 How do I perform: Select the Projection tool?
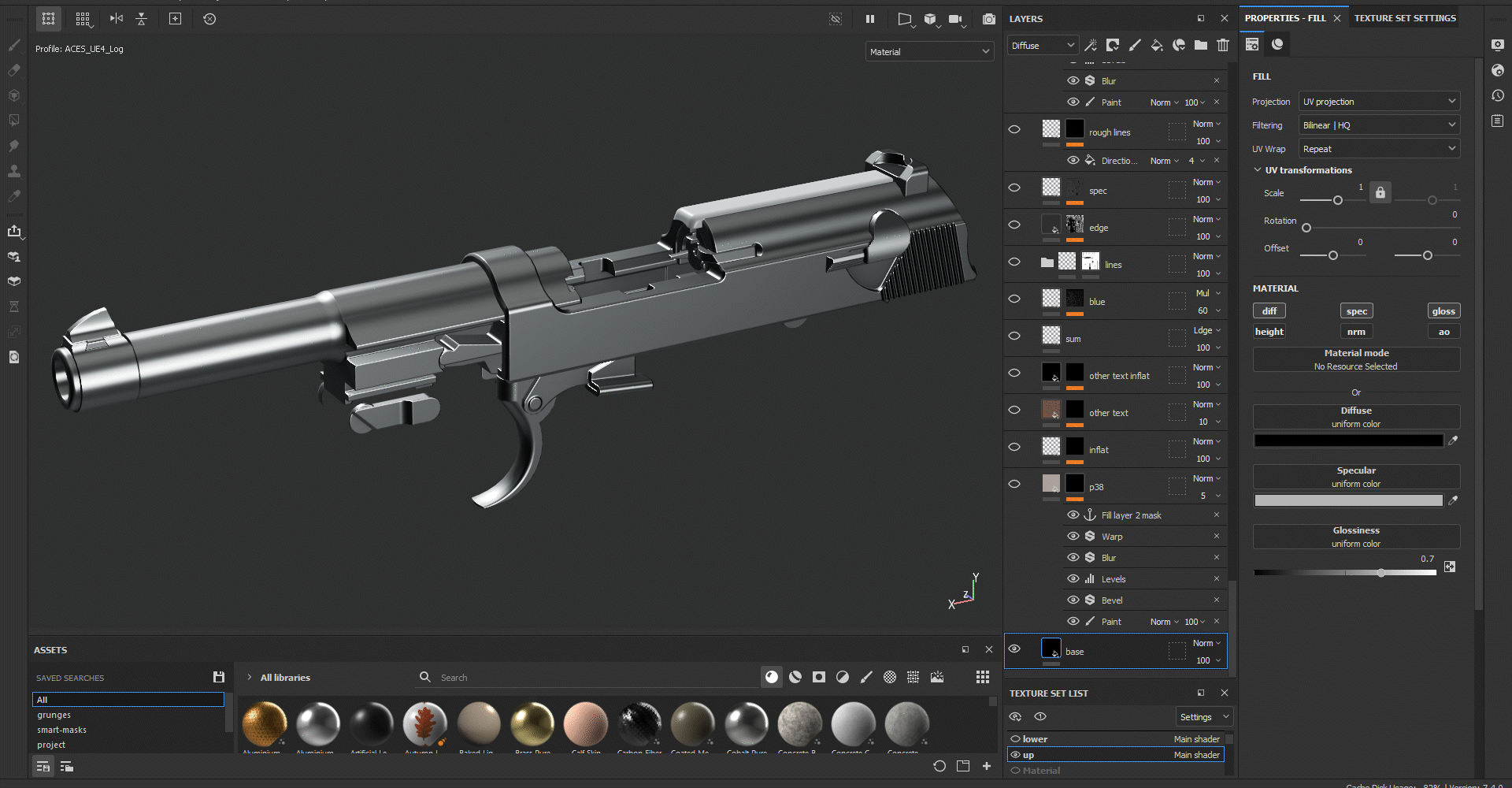tap(14, 95)
